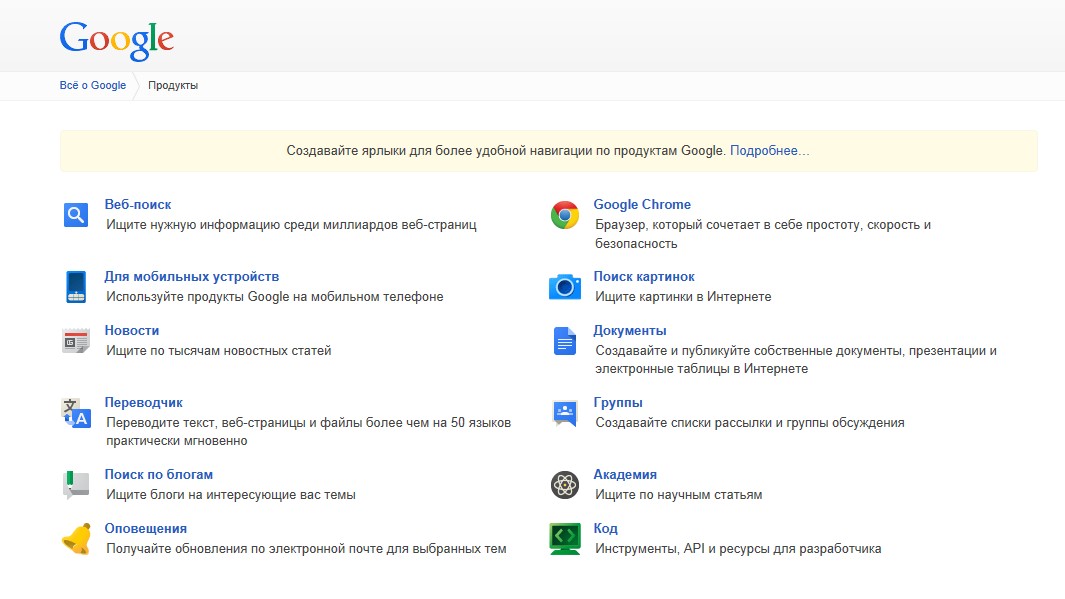Click the blue mobile phone icon
This screenshot has width=1065, height=599.
coord(76,287)
